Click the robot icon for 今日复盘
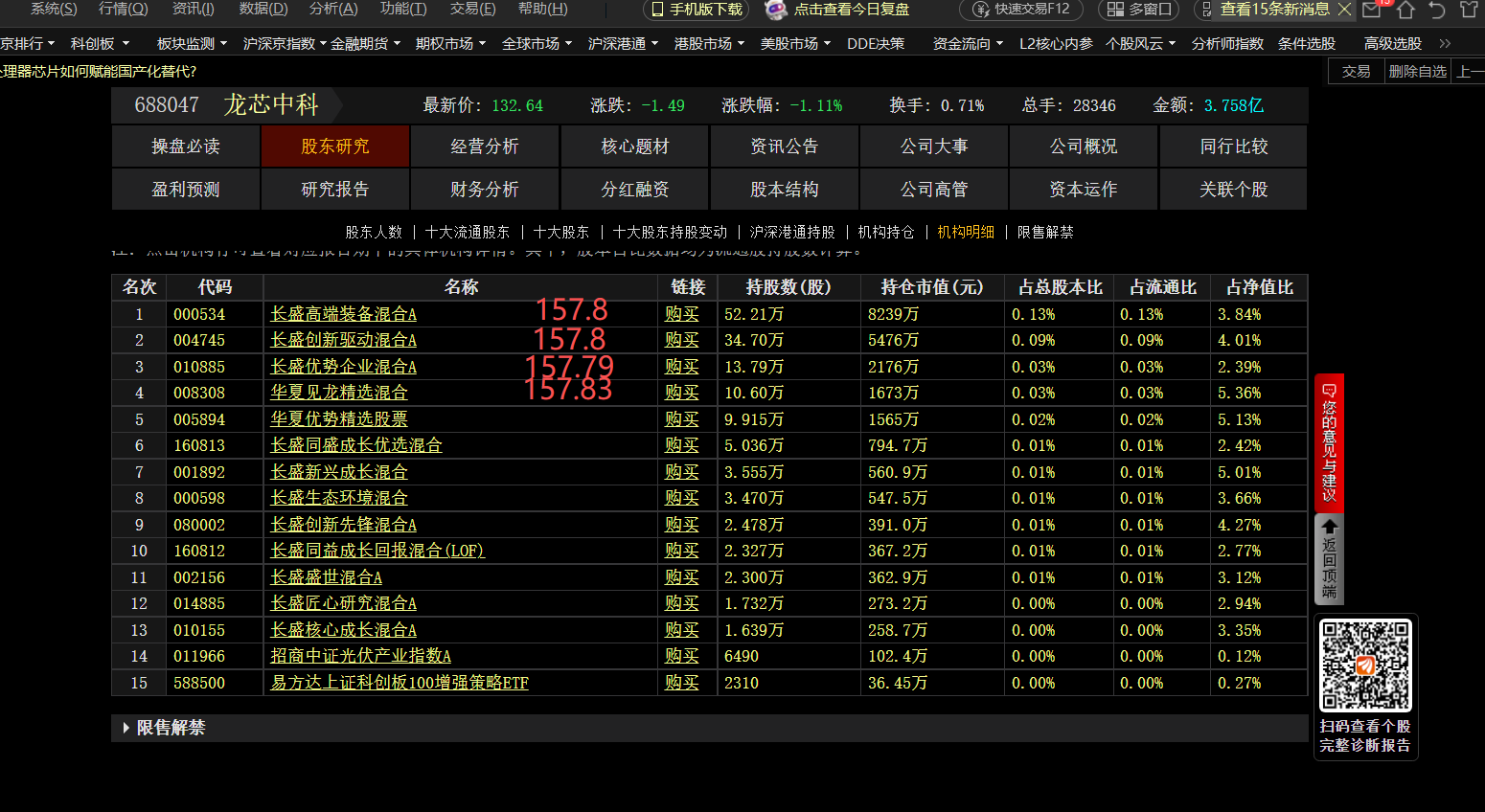 click(776, 10)
